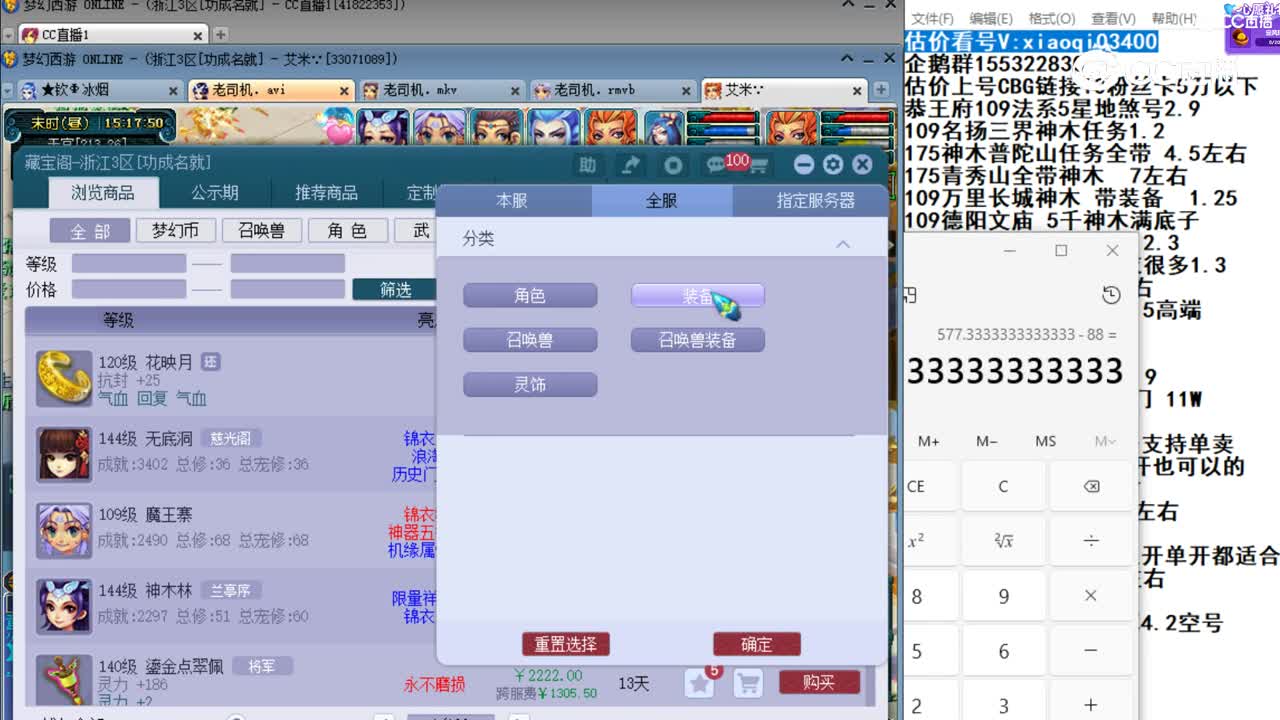Viewport: 1280px width, 720px height.
Task: Click the calculator plus key
Action: tap(1091, 704)
